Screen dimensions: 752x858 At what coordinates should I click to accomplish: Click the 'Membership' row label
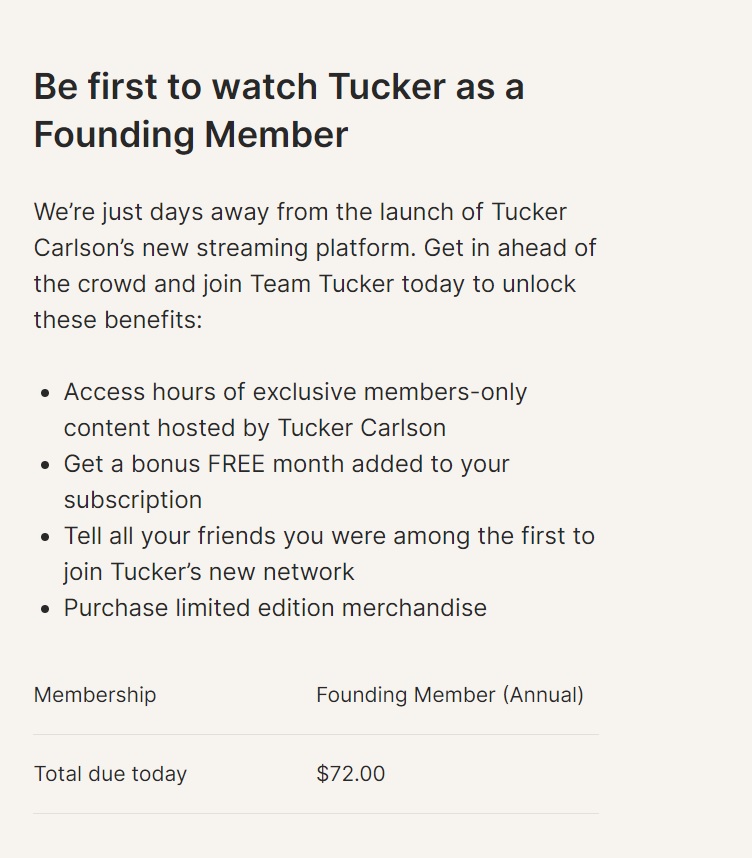(95, 695)
